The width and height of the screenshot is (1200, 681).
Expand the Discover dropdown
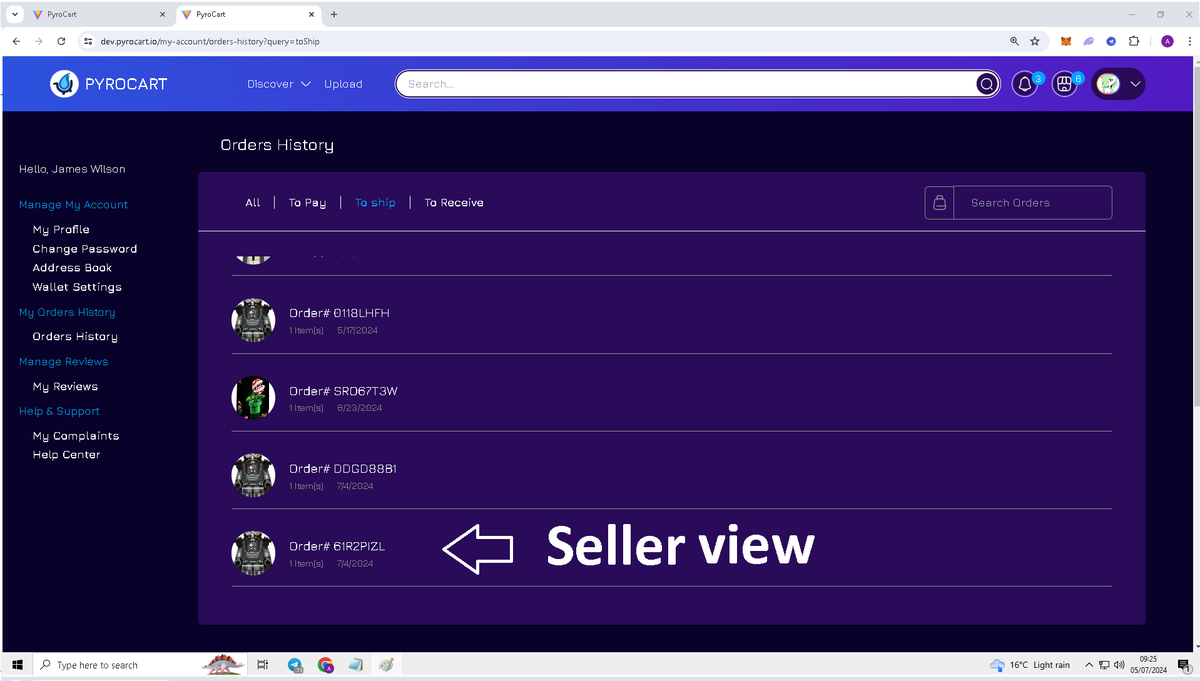coord(279,84)
